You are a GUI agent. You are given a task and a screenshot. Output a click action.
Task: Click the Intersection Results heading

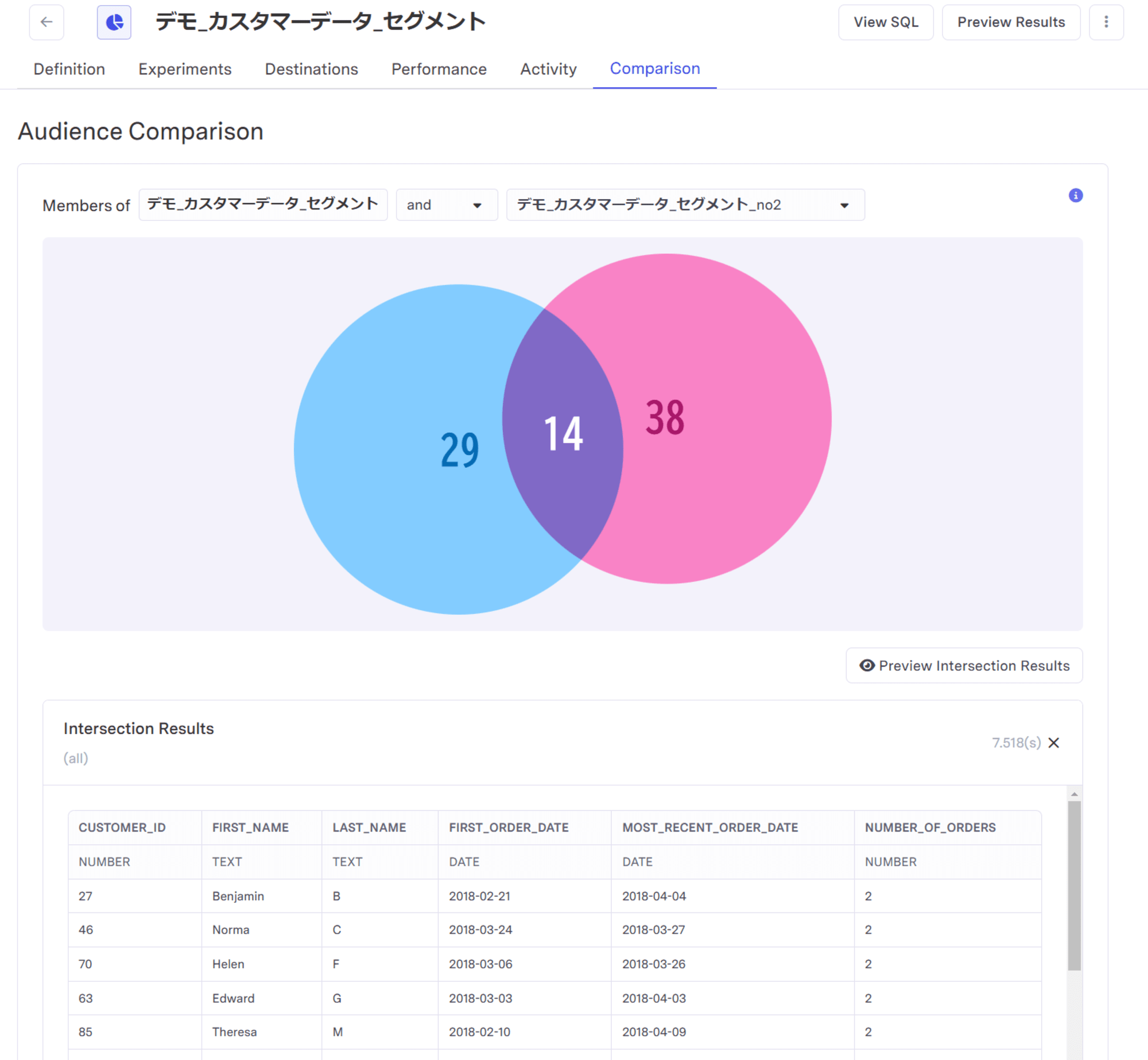tap(138, 728)
